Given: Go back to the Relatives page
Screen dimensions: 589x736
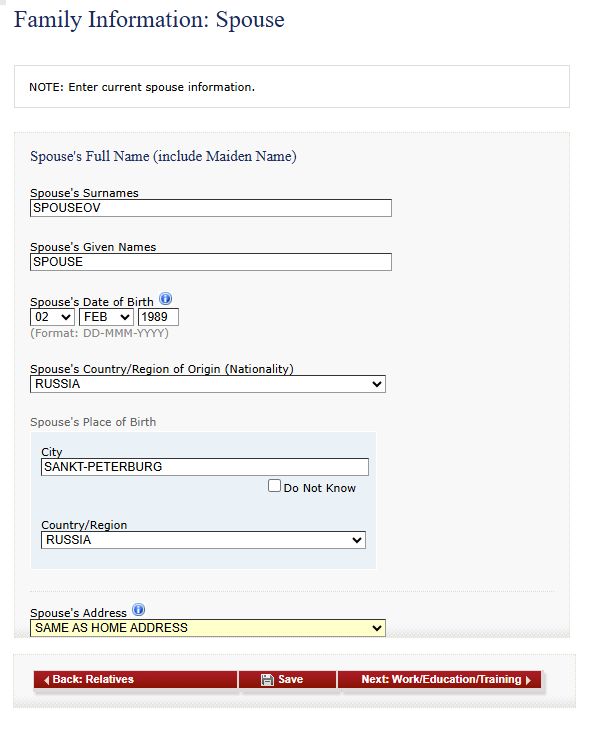Looking at the screenshot, I should click(135, 680).
